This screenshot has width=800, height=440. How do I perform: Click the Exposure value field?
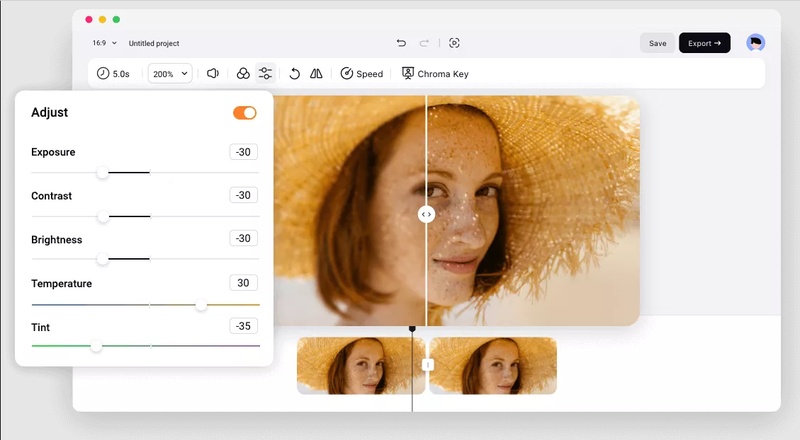(x=243, y=152)
